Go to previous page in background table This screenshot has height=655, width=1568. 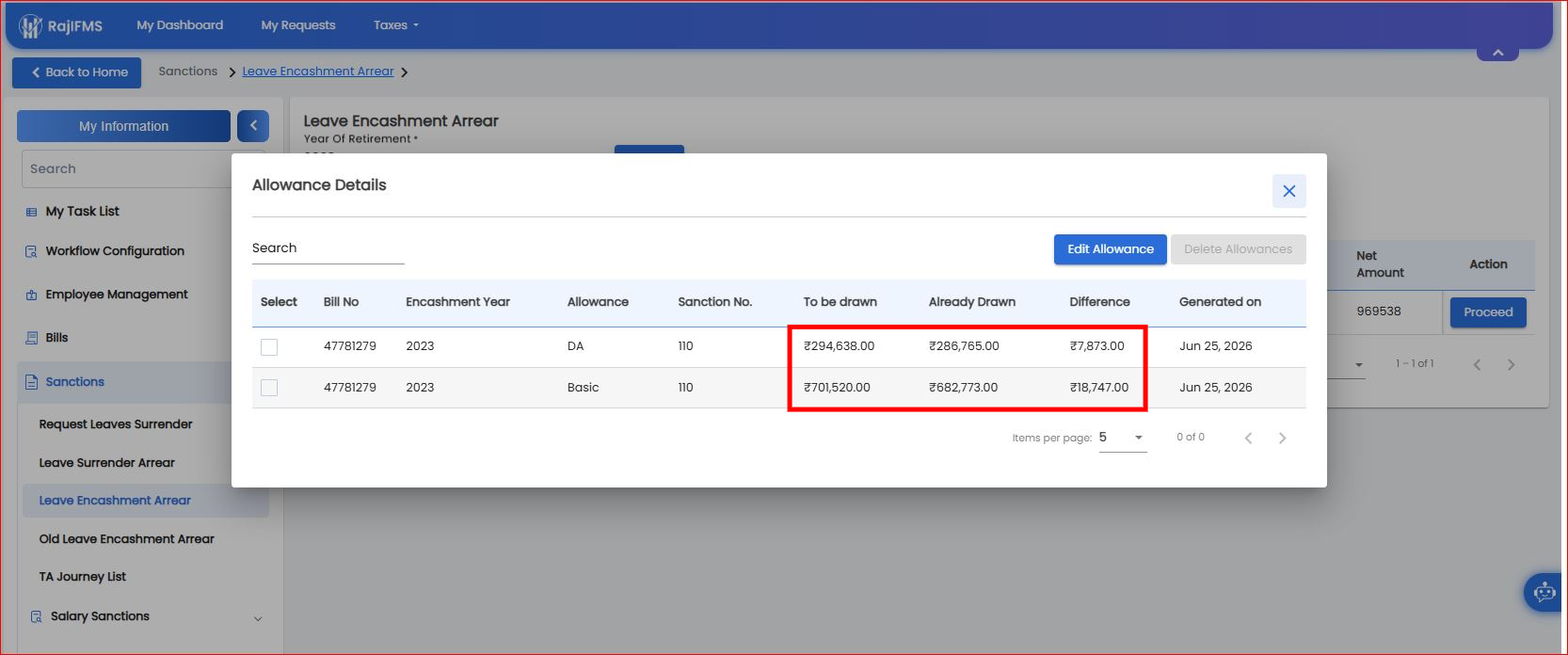pyautogui.click(x=1477, y=364)
